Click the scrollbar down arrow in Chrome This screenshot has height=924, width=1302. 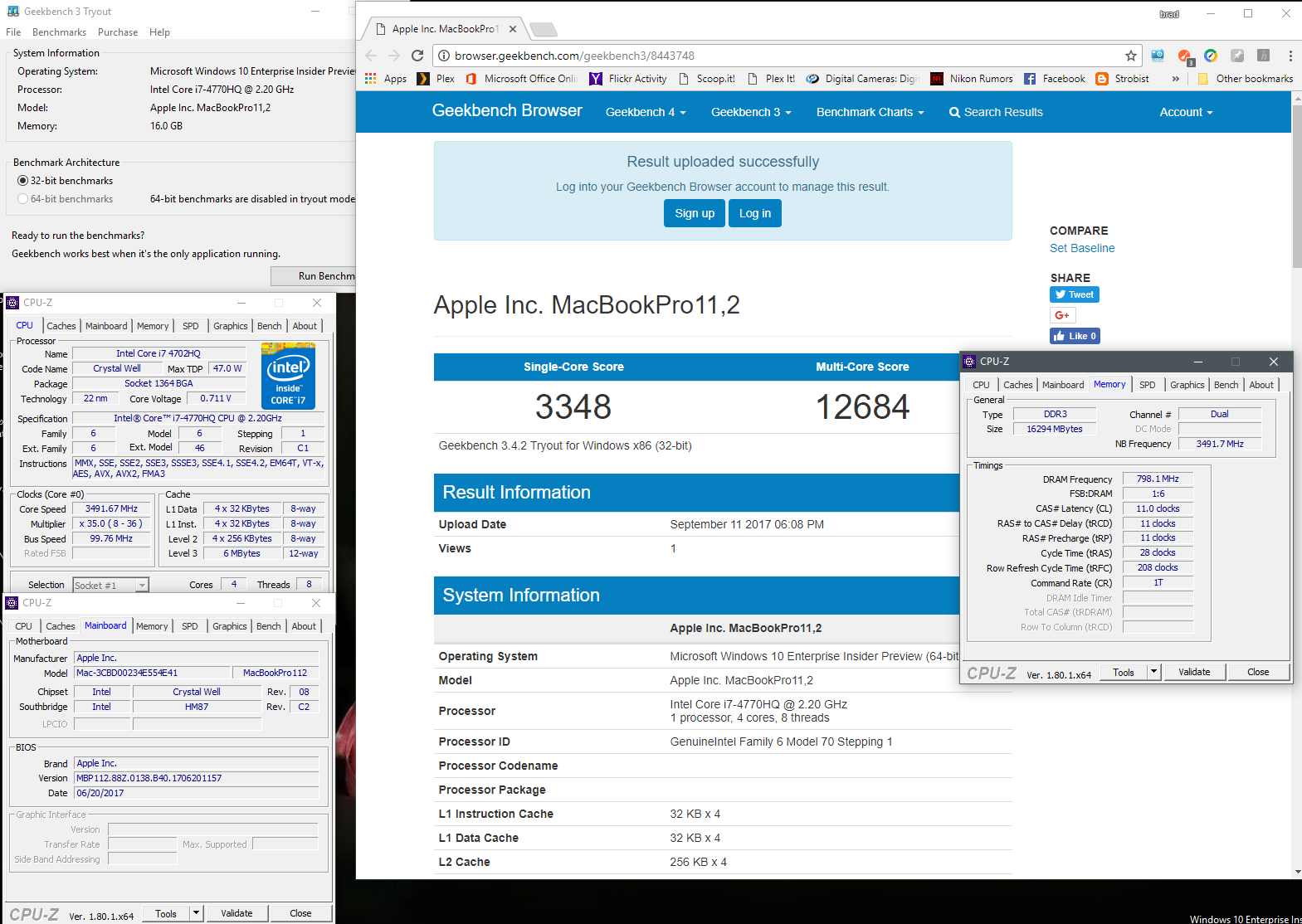click(1297, 872)
